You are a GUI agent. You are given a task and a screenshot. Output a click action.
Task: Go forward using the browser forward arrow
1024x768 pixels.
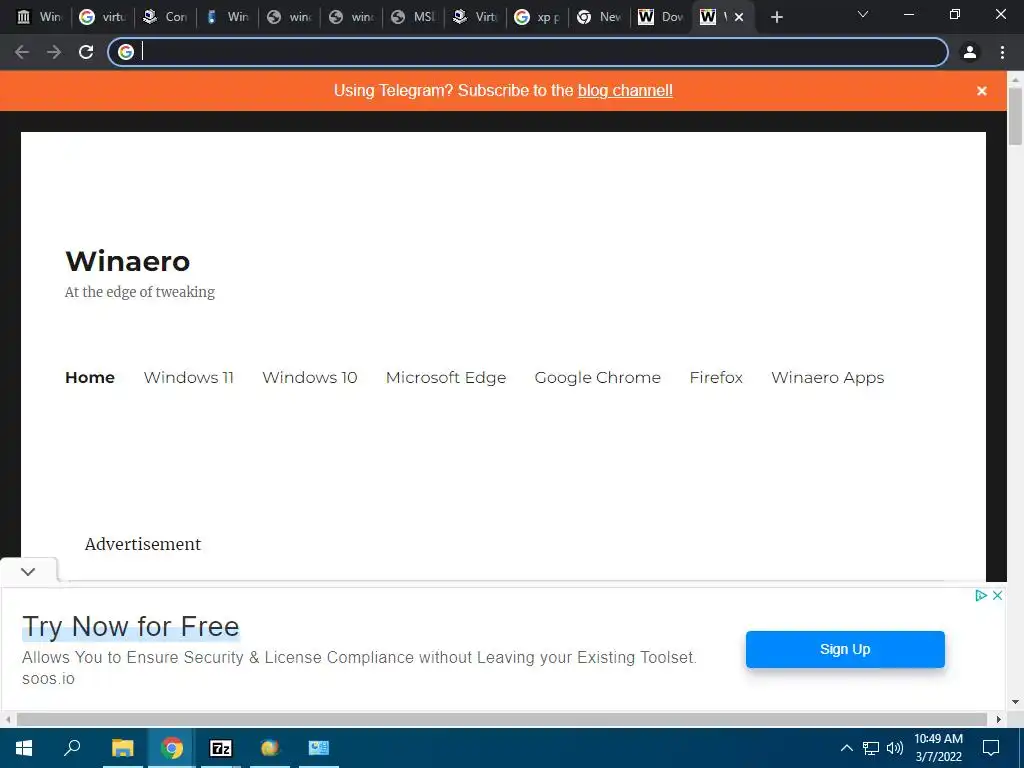click(x=54, y=52)
